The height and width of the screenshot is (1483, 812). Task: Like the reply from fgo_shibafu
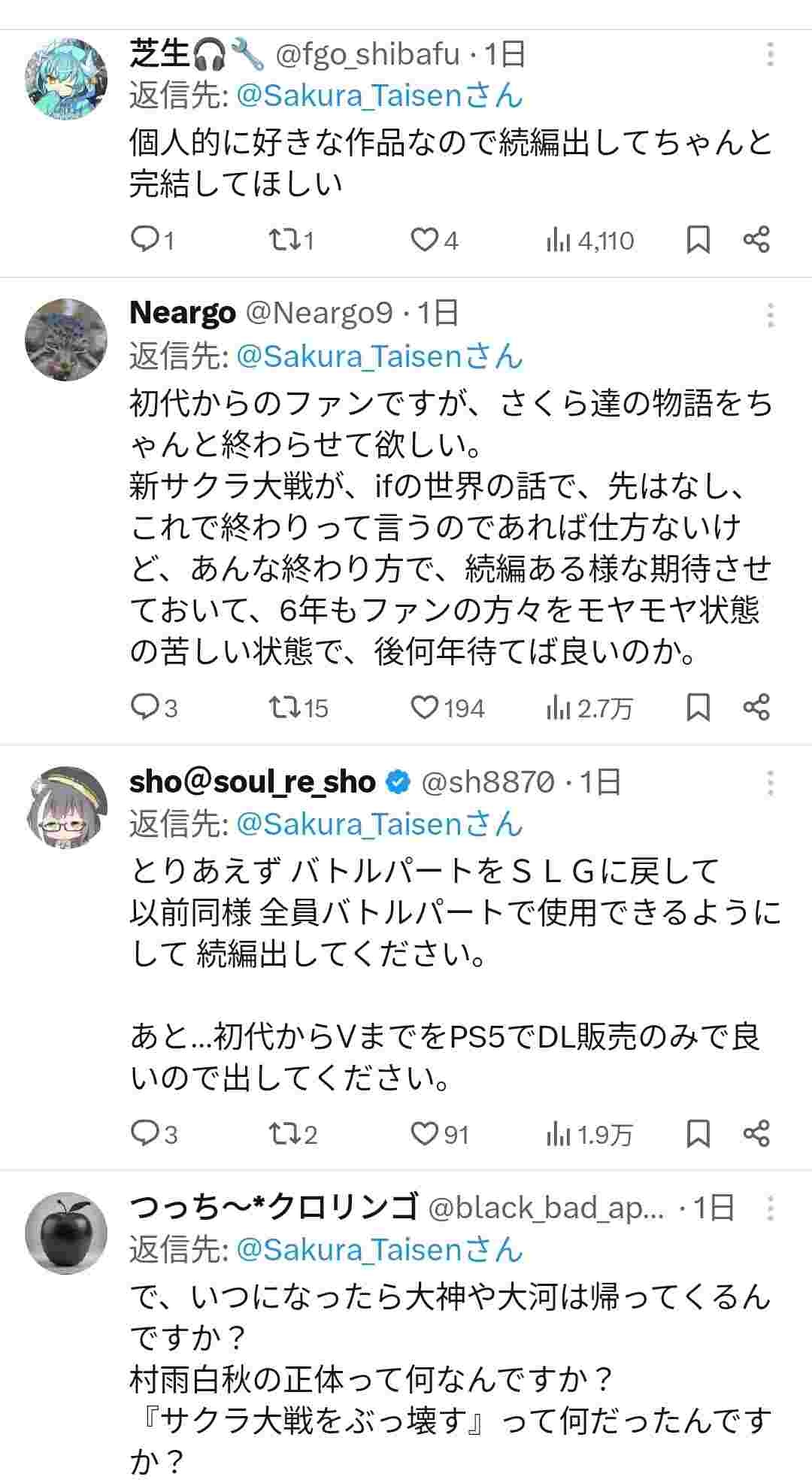pos(425,241)
